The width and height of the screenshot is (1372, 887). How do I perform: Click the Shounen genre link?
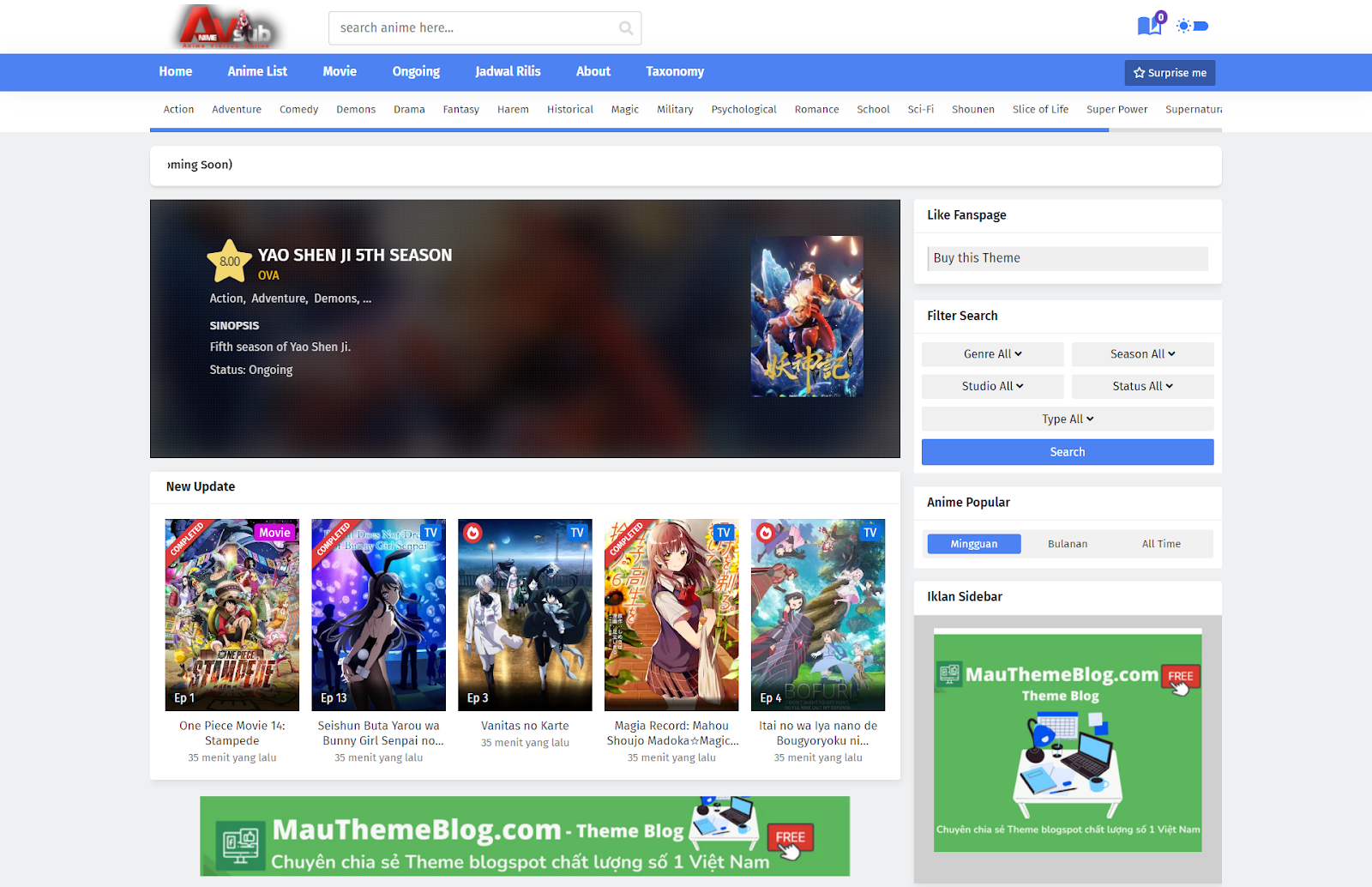(973, 110)
